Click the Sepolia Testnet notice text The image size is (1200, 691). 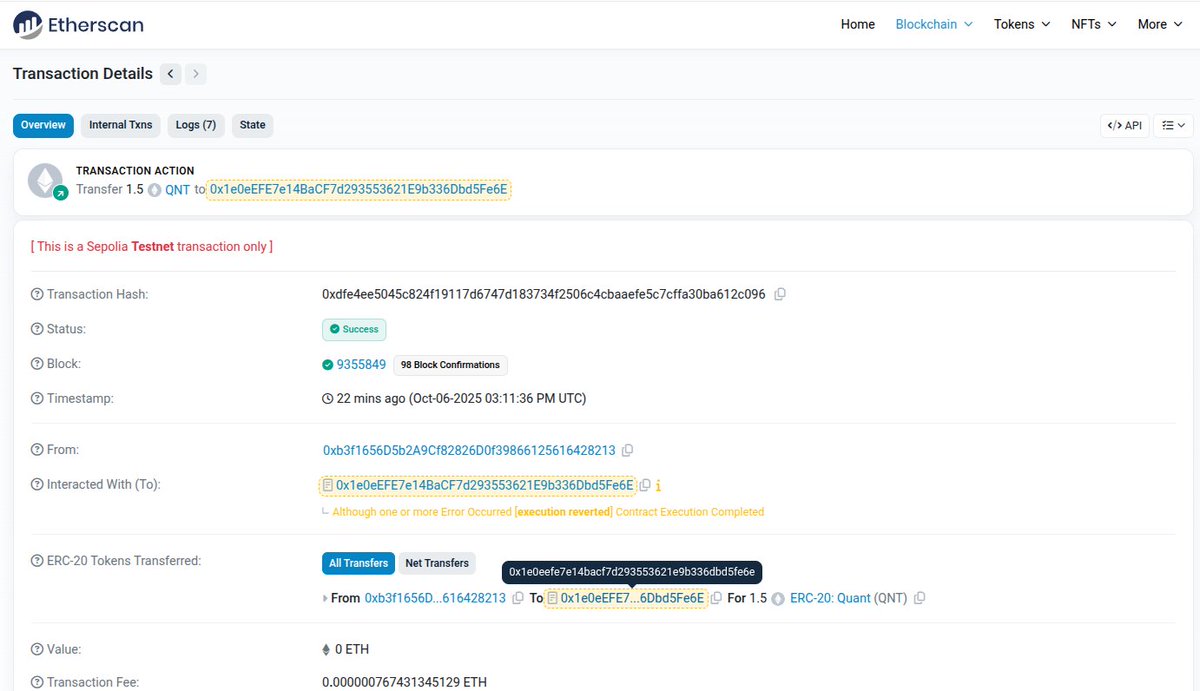(152, 246)
